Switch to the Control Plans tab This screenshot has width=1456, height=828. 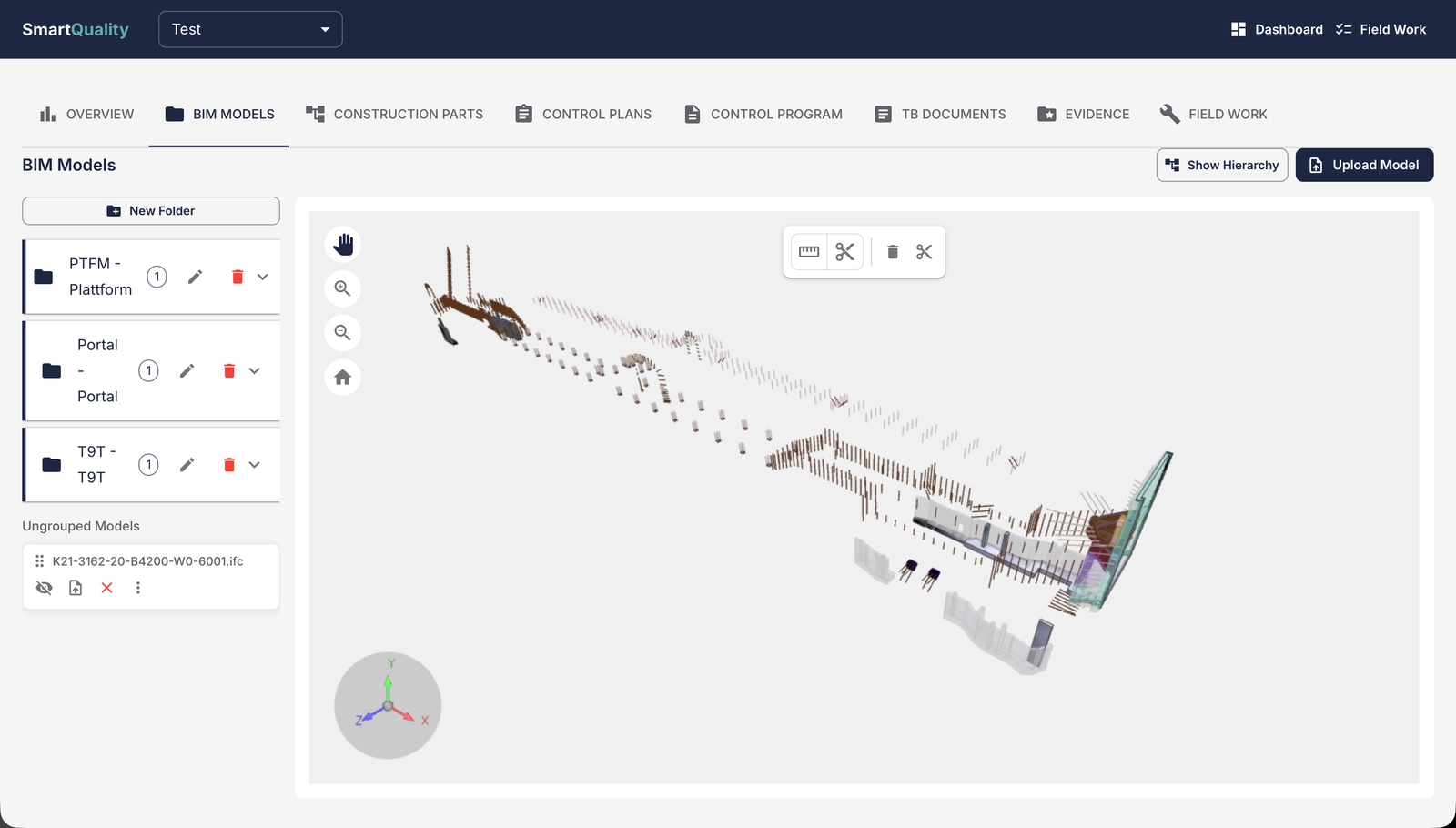(x=583, y=114)
